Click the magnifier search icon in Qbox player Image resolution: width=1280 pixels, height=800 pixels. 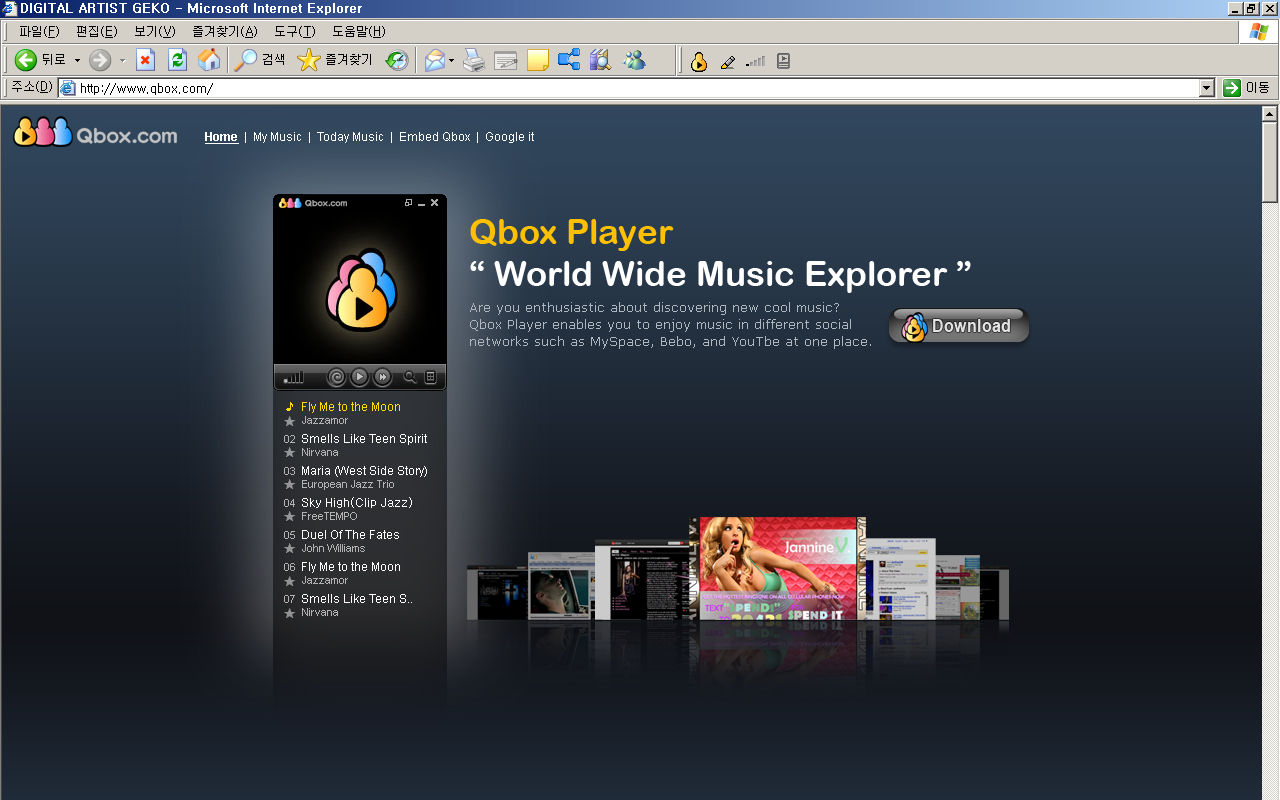[x=409, y=377]
